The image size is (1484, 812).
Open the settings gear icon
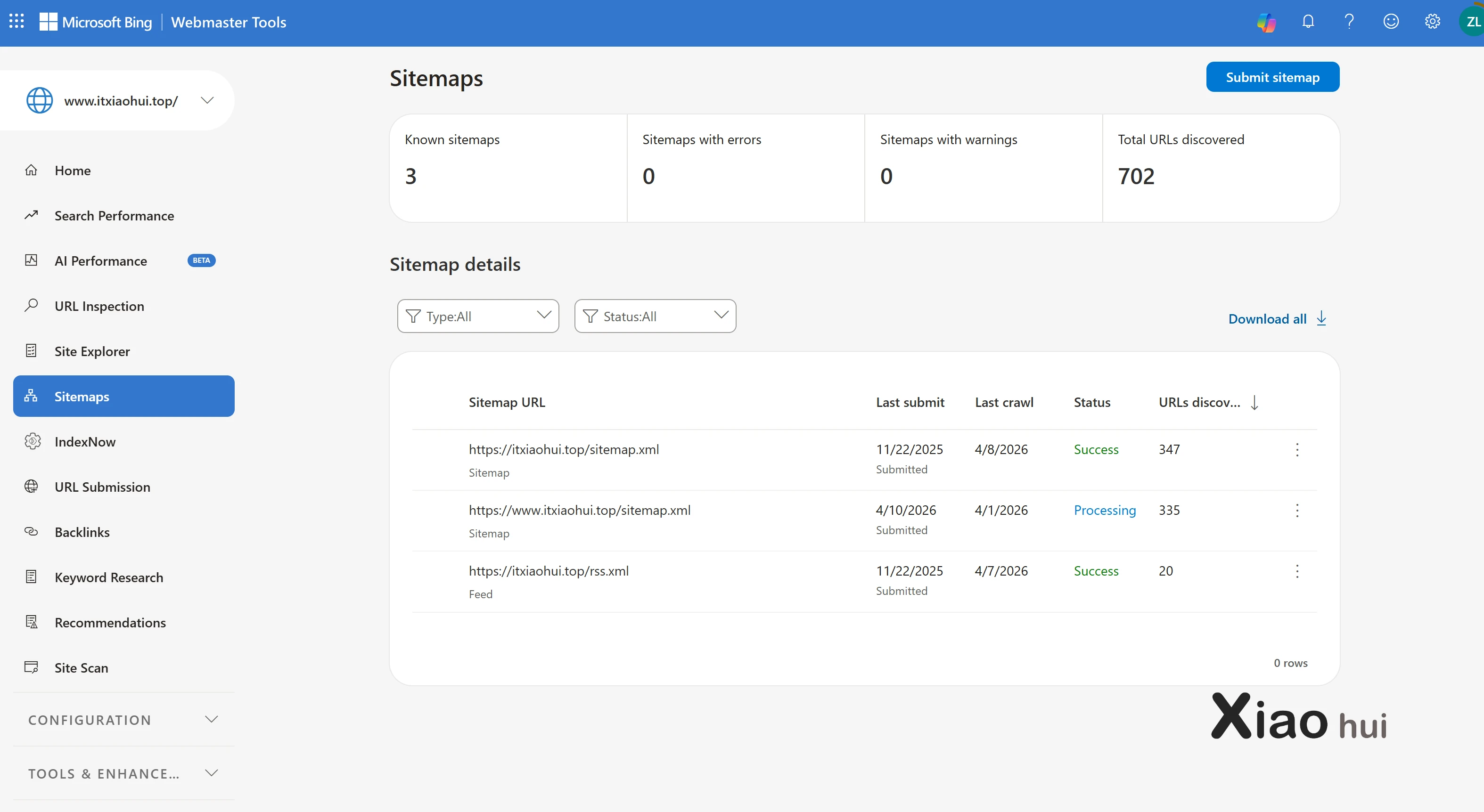pyautogui.click(x=1432, y=22)
